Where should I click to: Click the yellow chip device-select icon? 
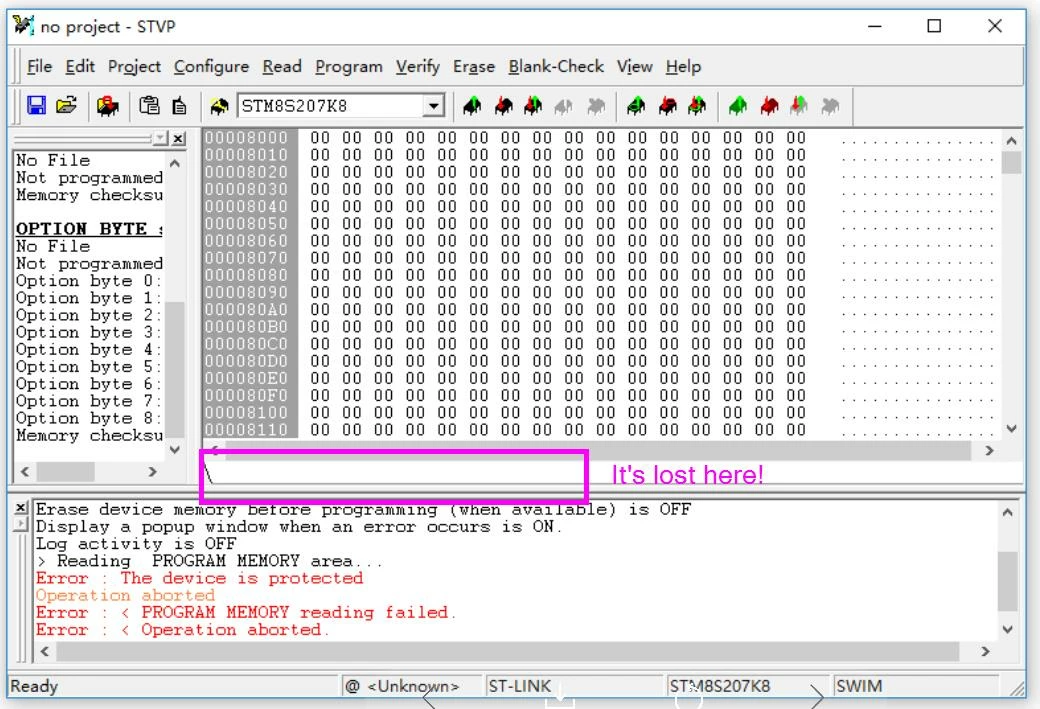pyautogui.click(x=219, y=106)
